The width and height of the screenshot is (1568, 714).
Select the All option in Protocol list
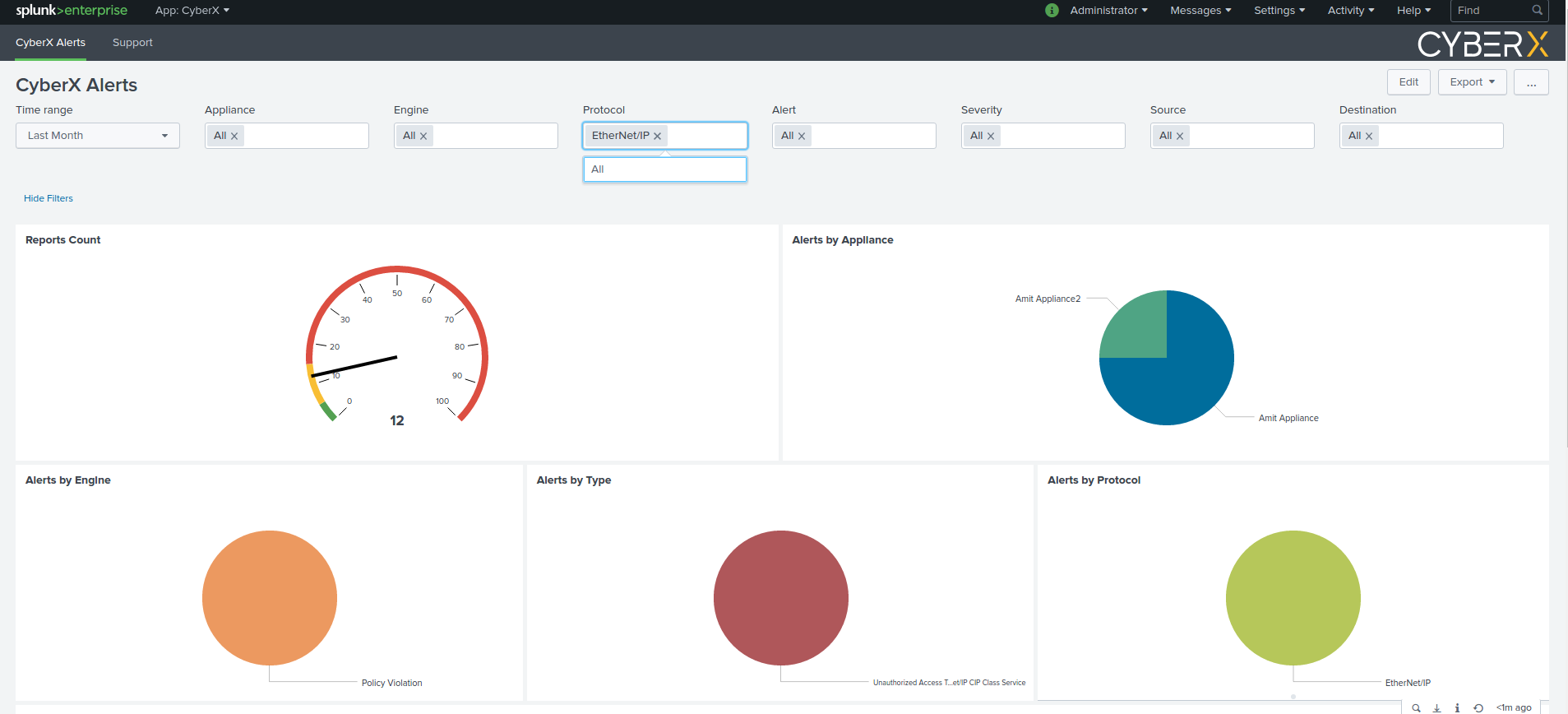pyautogui.click(x=665, y=169)
